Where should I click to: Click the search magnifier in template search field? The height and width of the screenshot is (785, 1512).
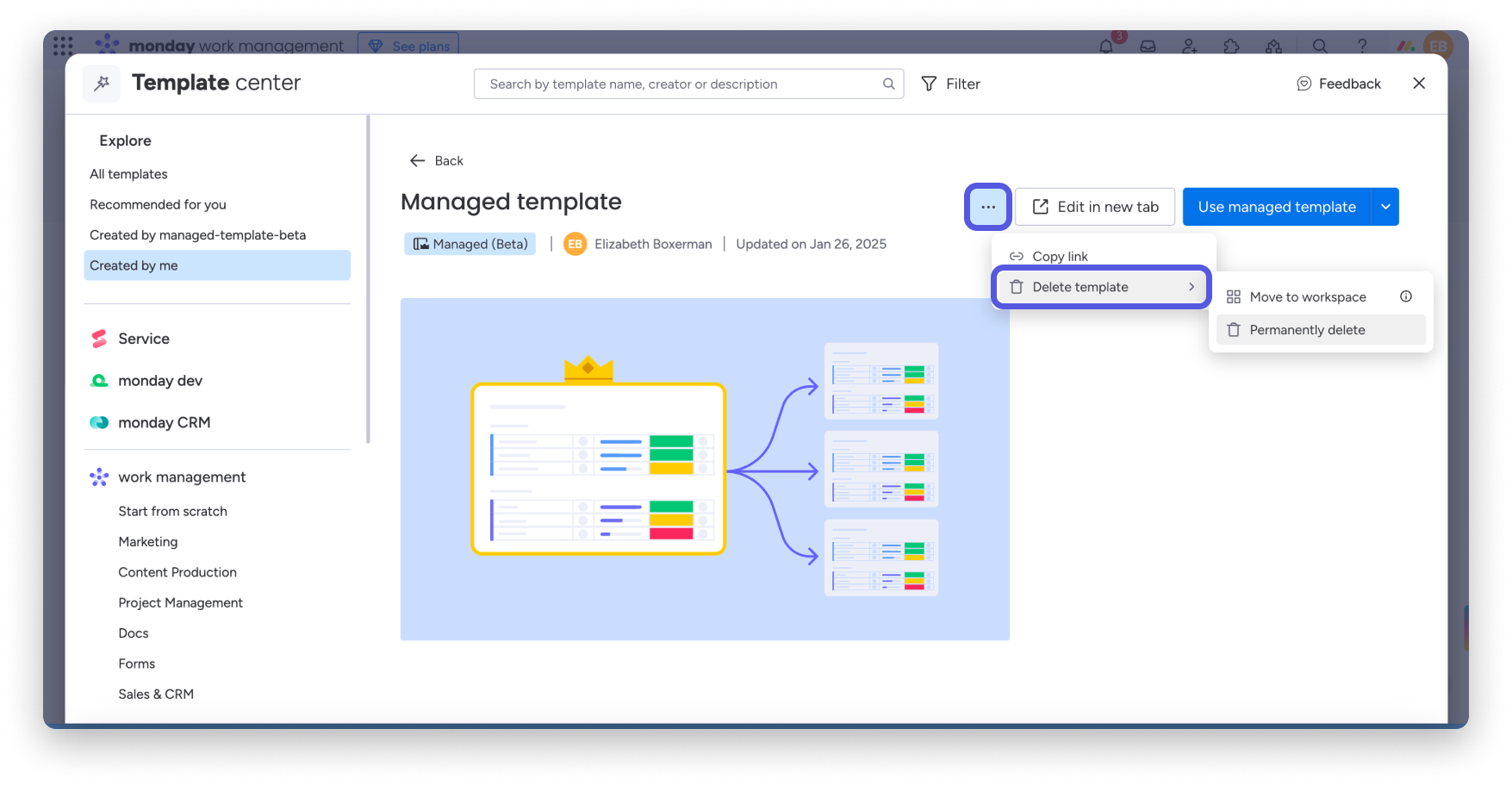tap(888, 84)
